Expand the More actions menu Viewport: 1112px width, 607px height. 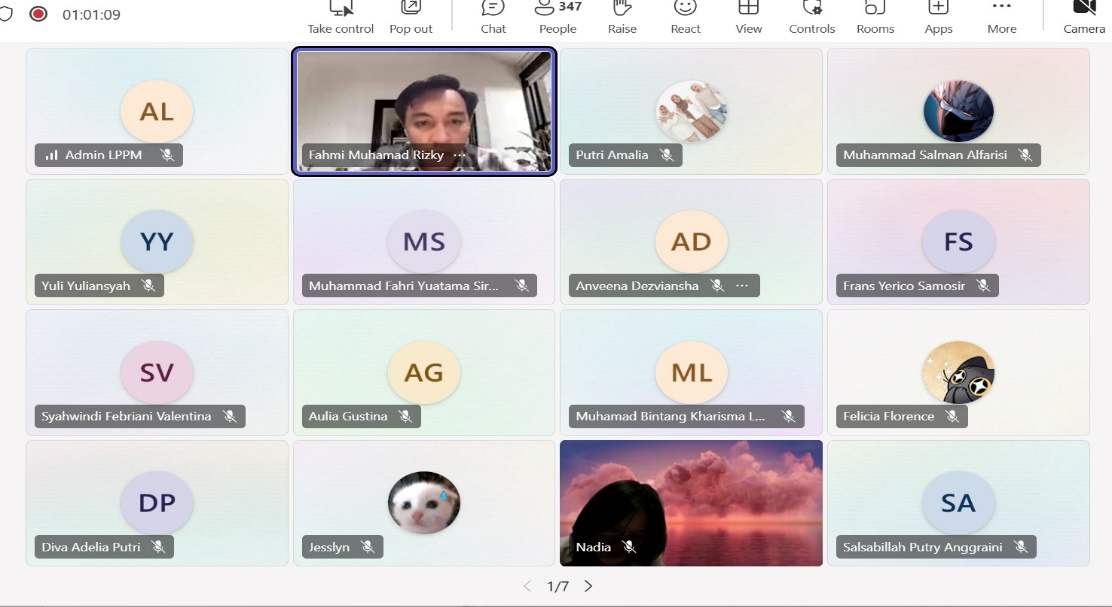1001,17
